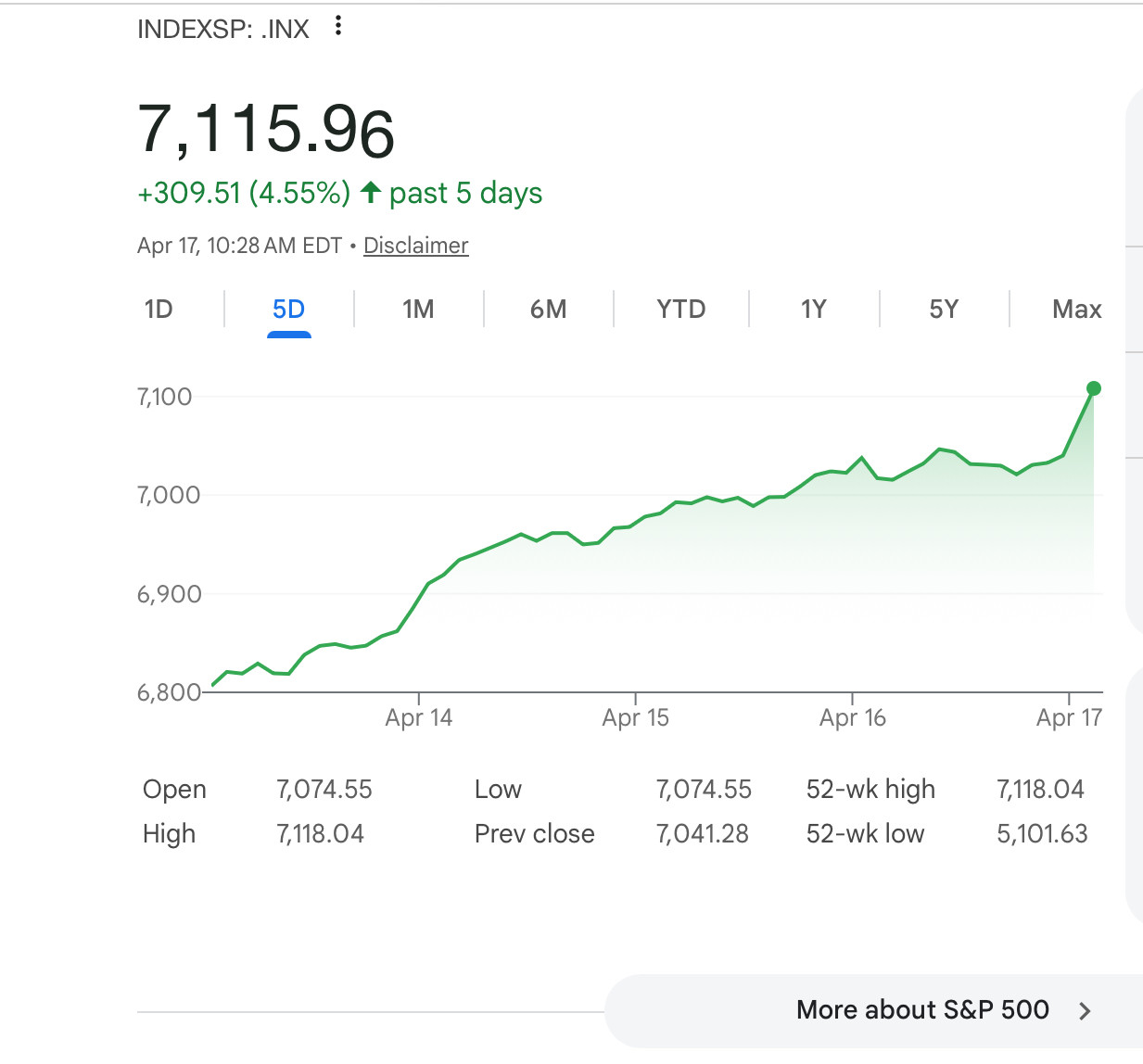Click the Prev close value 7,041.28
The image size is (1143, 1064).
click(x=702, y=834)
